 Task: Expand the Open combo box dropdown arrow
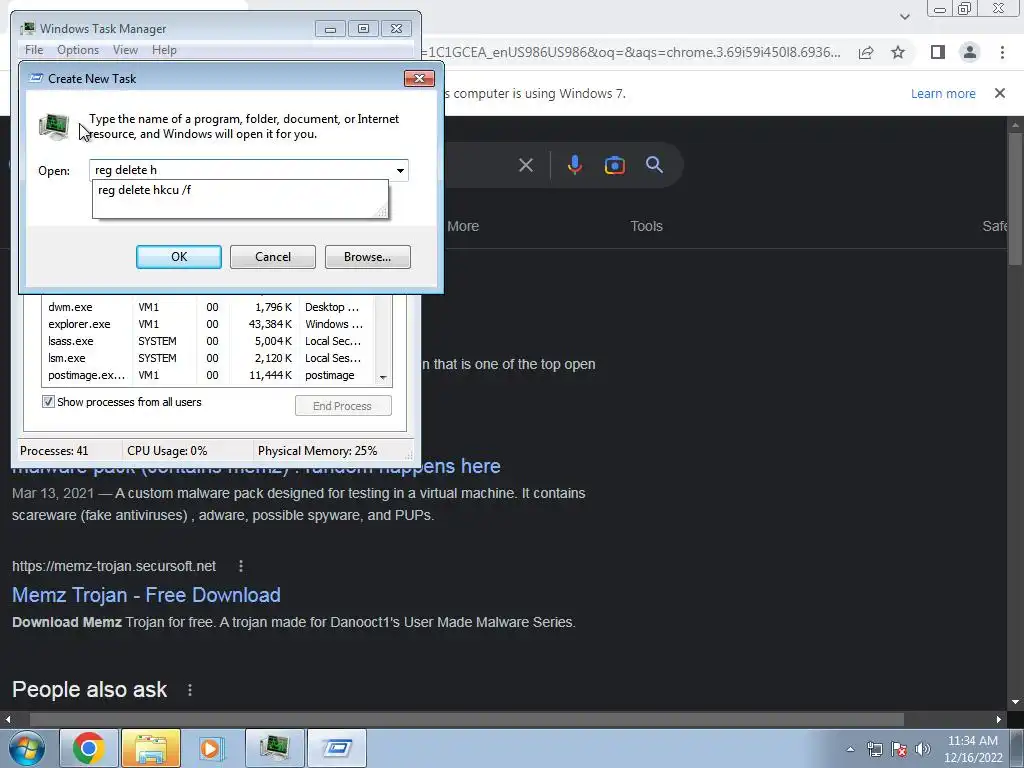(x=400, y=170)
